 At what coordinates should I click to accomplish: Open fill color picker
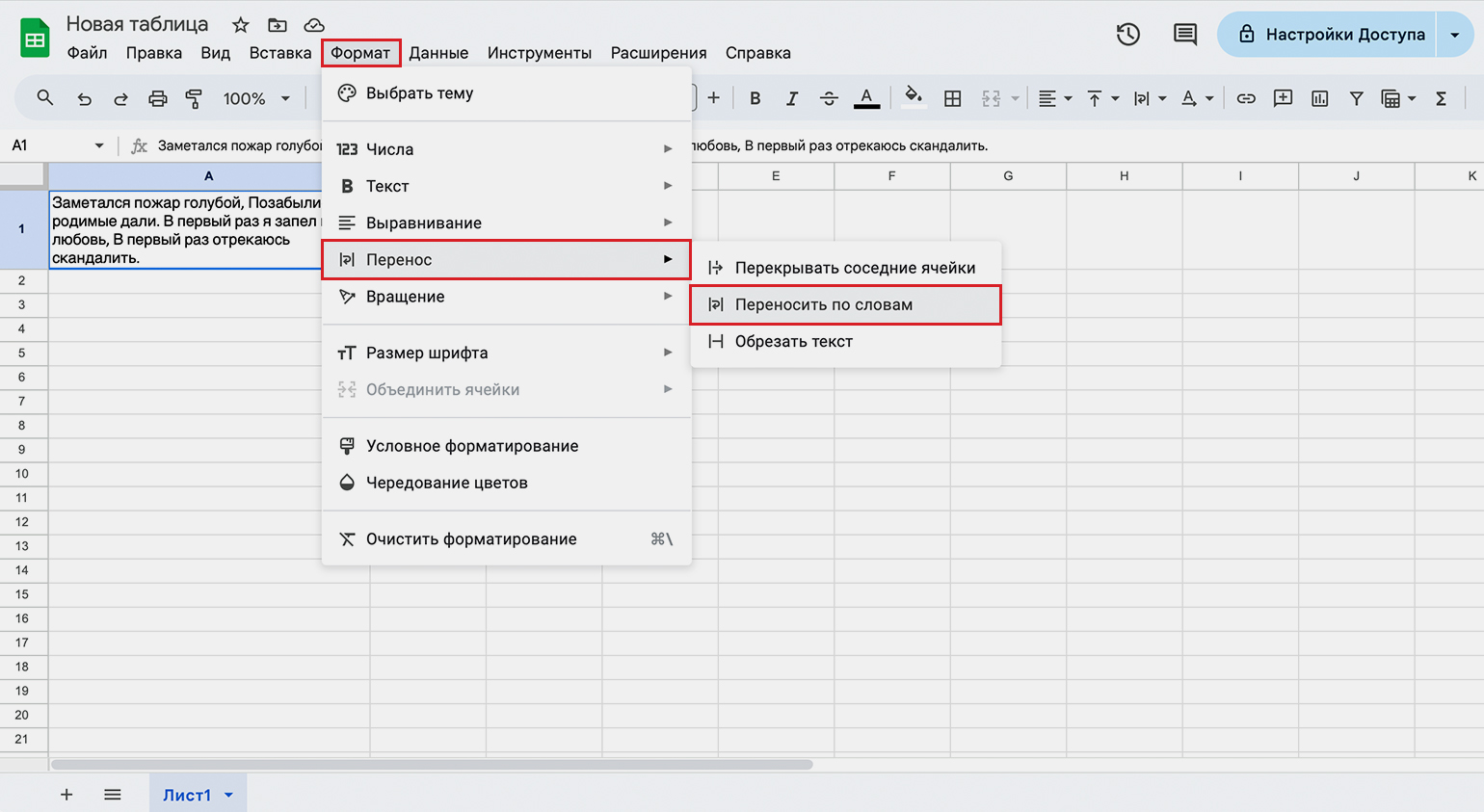point(914,98)
